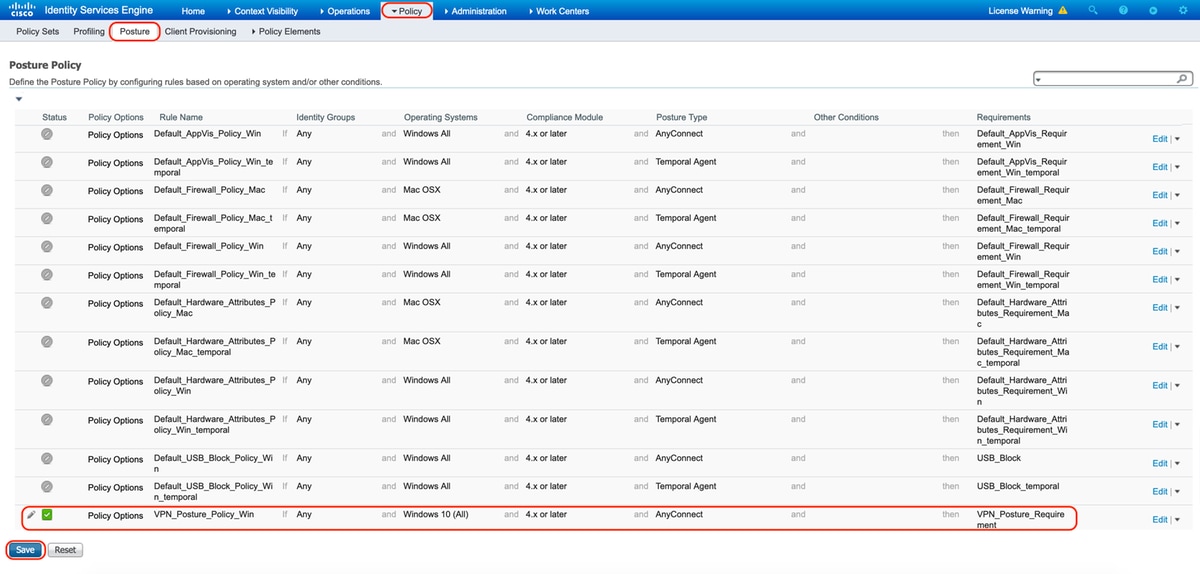Open the Policy menu
The height and width of the screenshot is (574, 1200).
(x=407, y=11)
